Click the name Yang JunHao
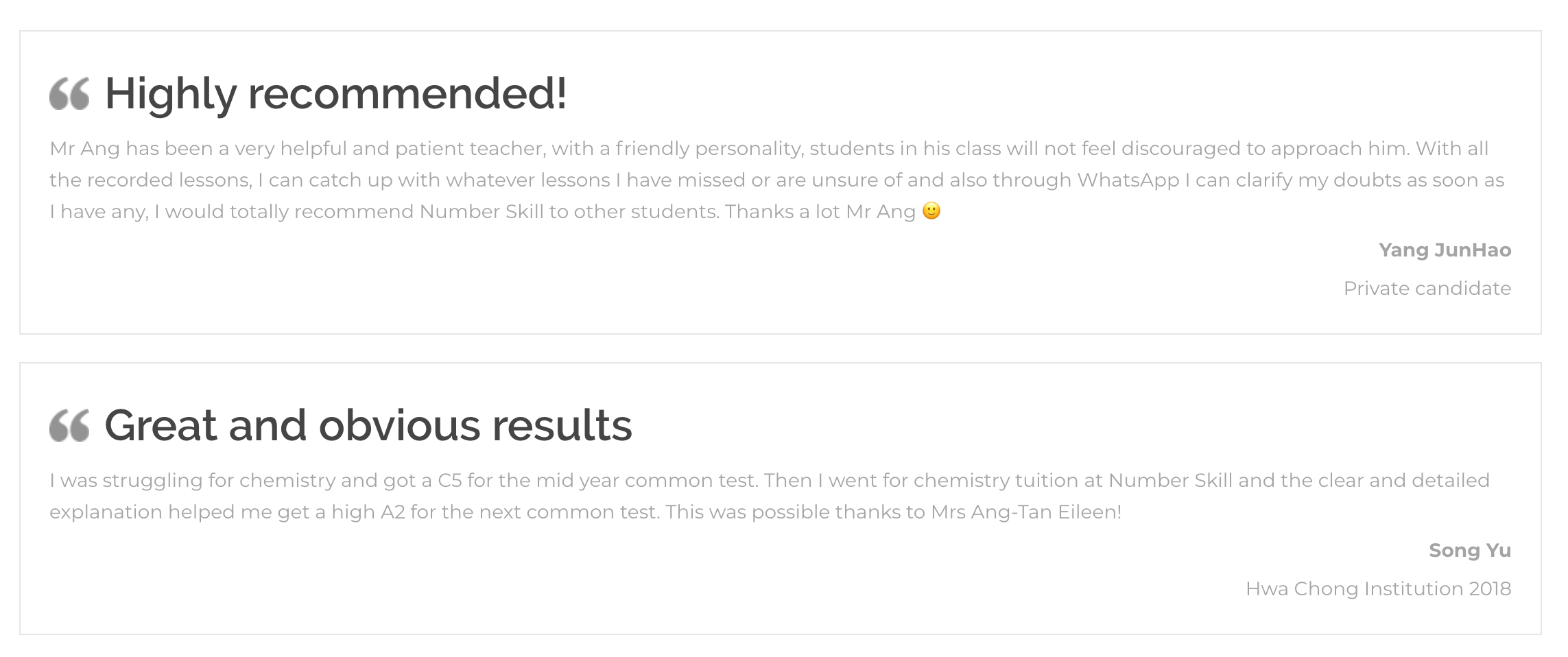This screenshot has height=657, width=1568. click(x=1445, y=250)
